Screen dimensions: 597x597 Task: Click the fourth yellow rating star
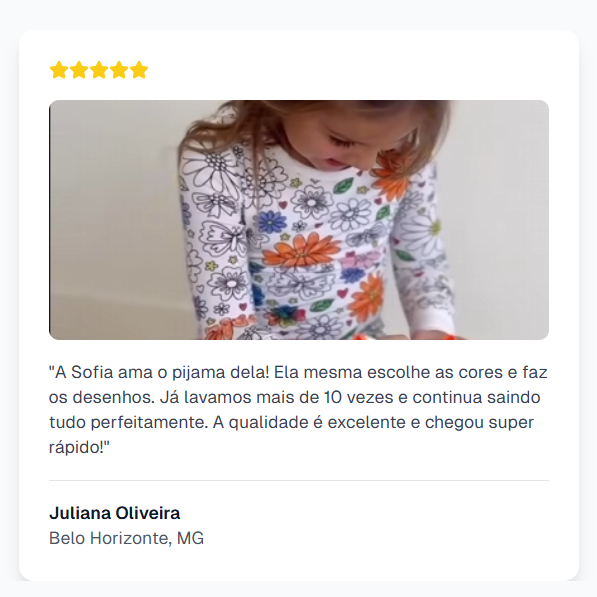(119, 70)
